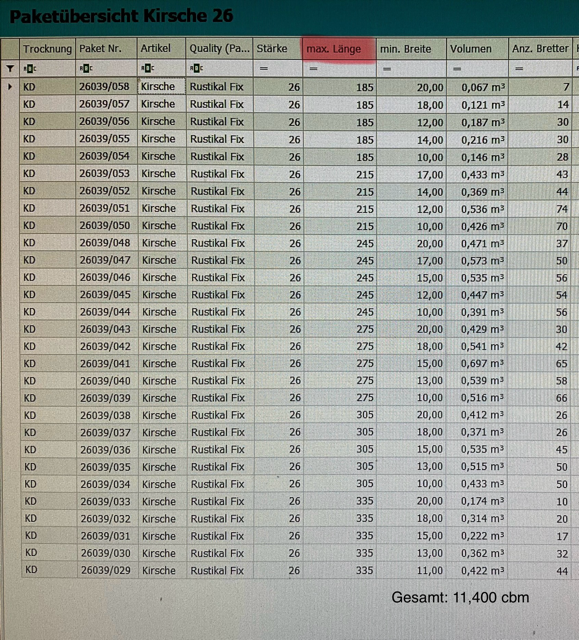This screenshot has height=640, width=579.
Task: Select package number 26039/041
Action: pos(105,364)
